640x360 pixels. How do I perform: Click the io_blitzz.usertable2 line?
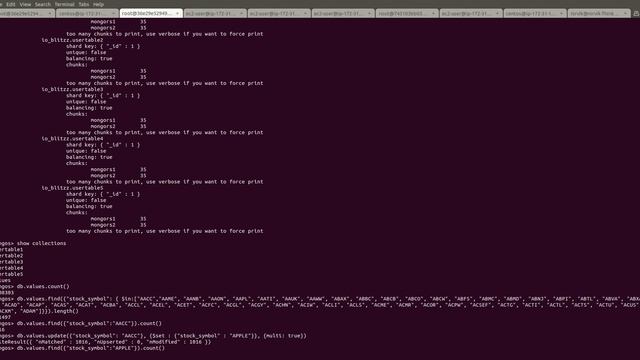pos(72,40)
